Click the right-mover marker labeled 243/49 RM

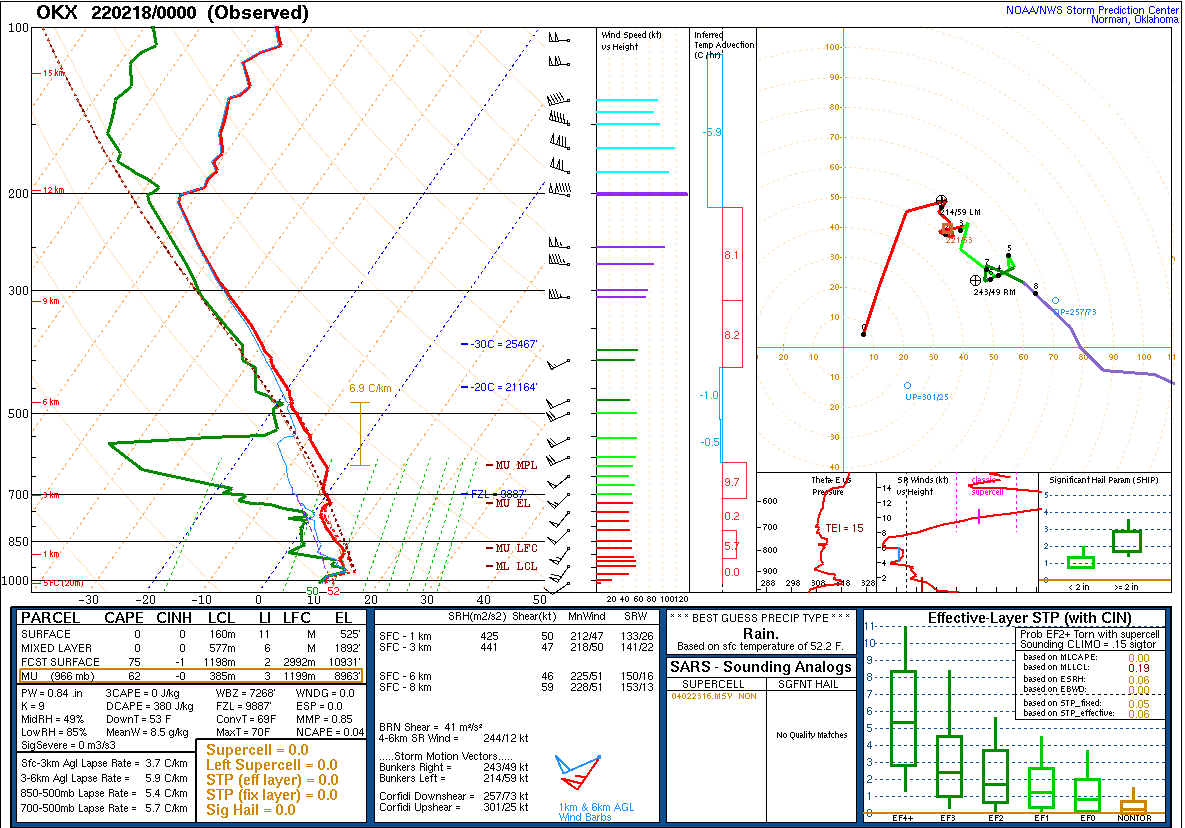[x=976, y=280]
